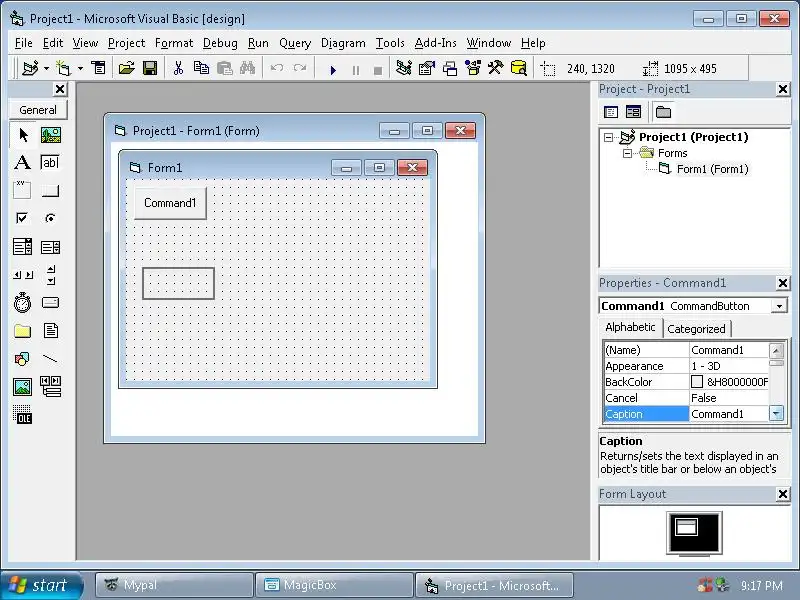800x600 pixels.
Task: Select the ListBox control tool
Action: pyautogui.click(x=51, y=247)
